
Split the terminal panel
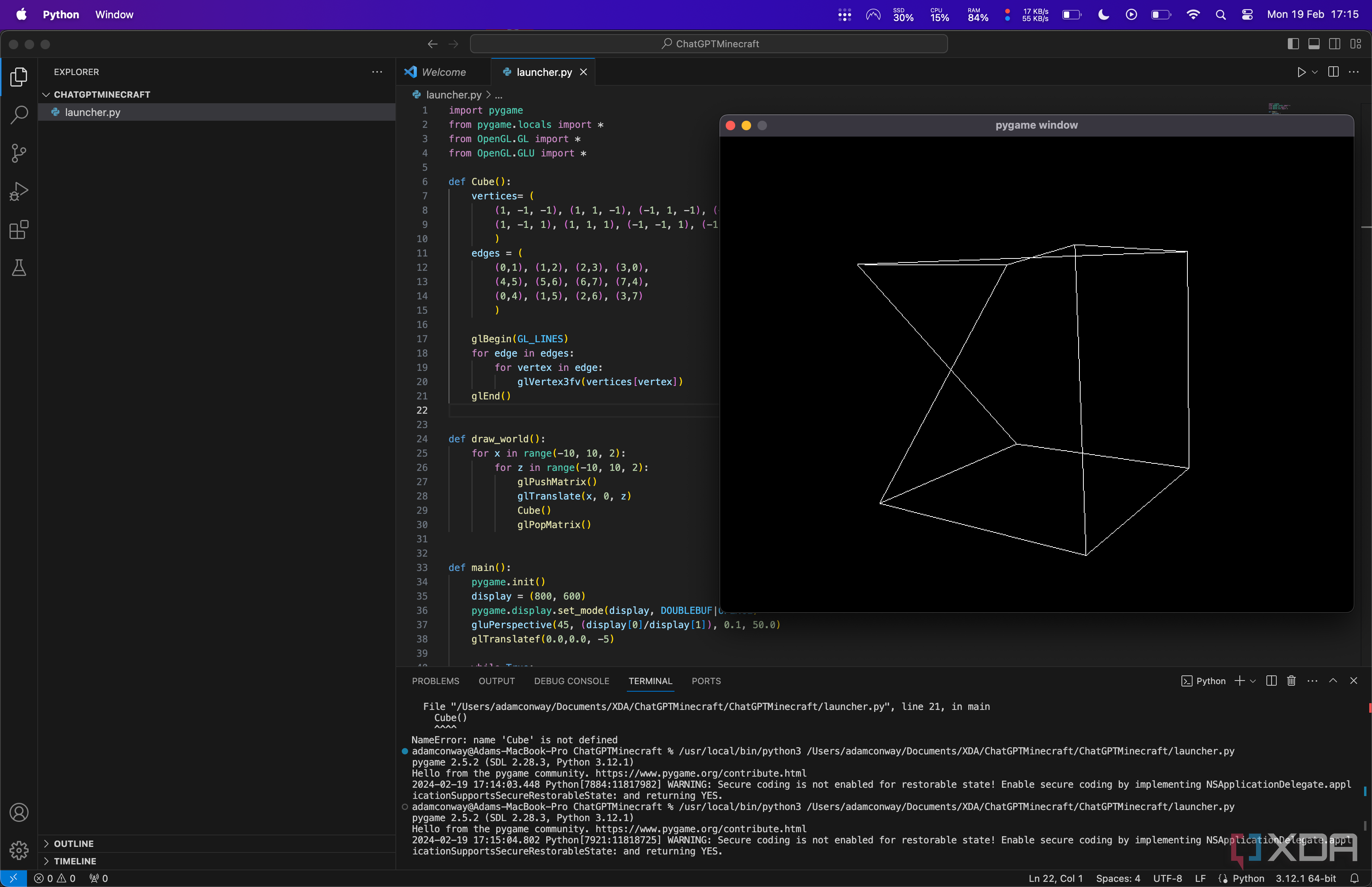point(1272,681)
